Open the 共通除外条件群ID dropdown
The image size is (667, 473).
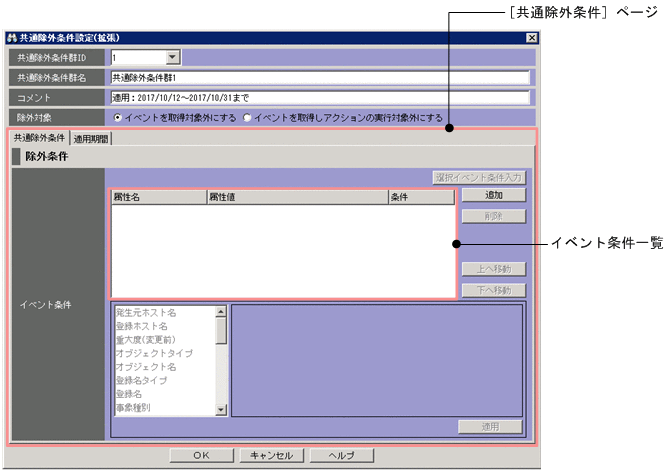173,57
